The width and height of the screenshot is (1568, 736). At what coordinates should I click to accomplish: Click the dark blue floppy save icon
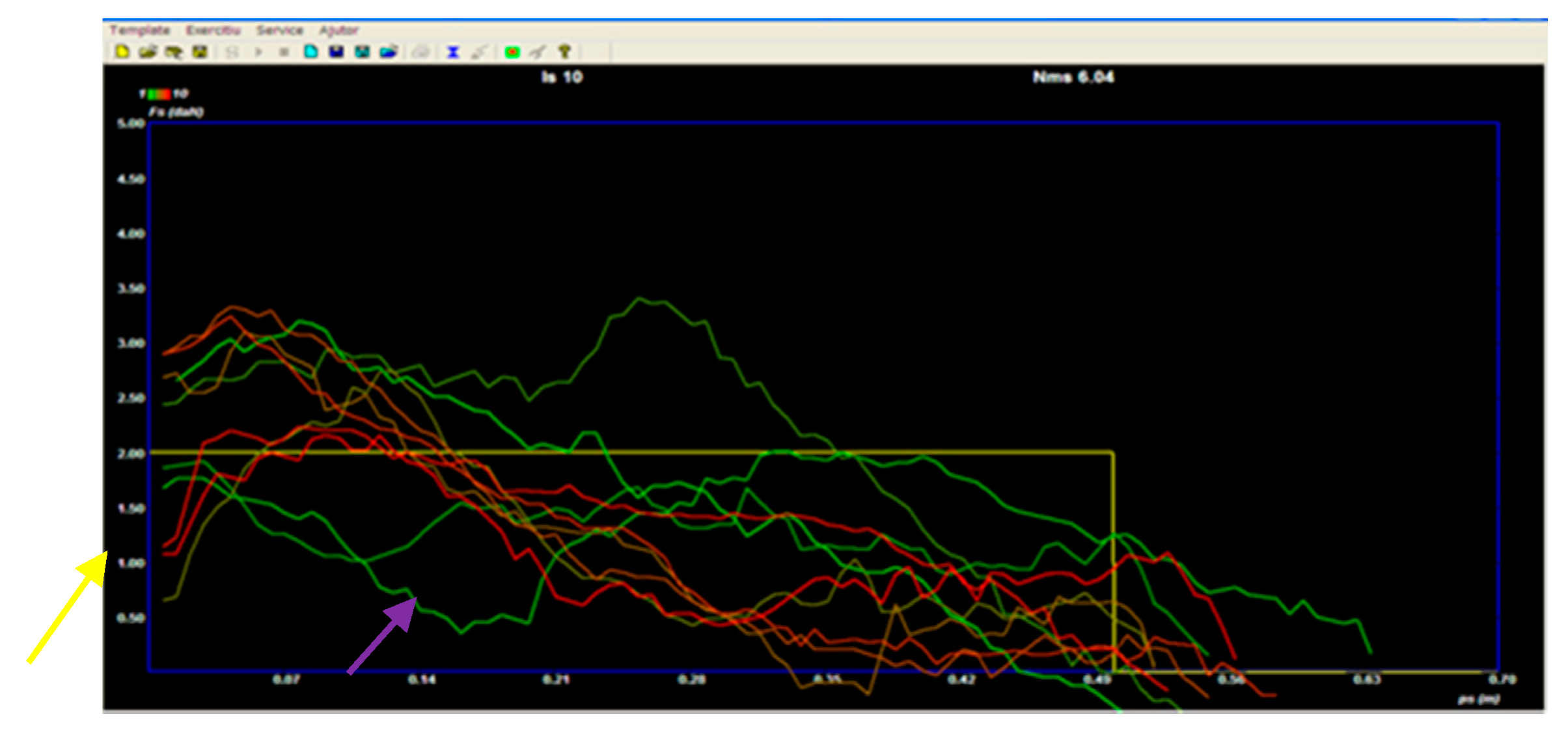click(336, 51)
